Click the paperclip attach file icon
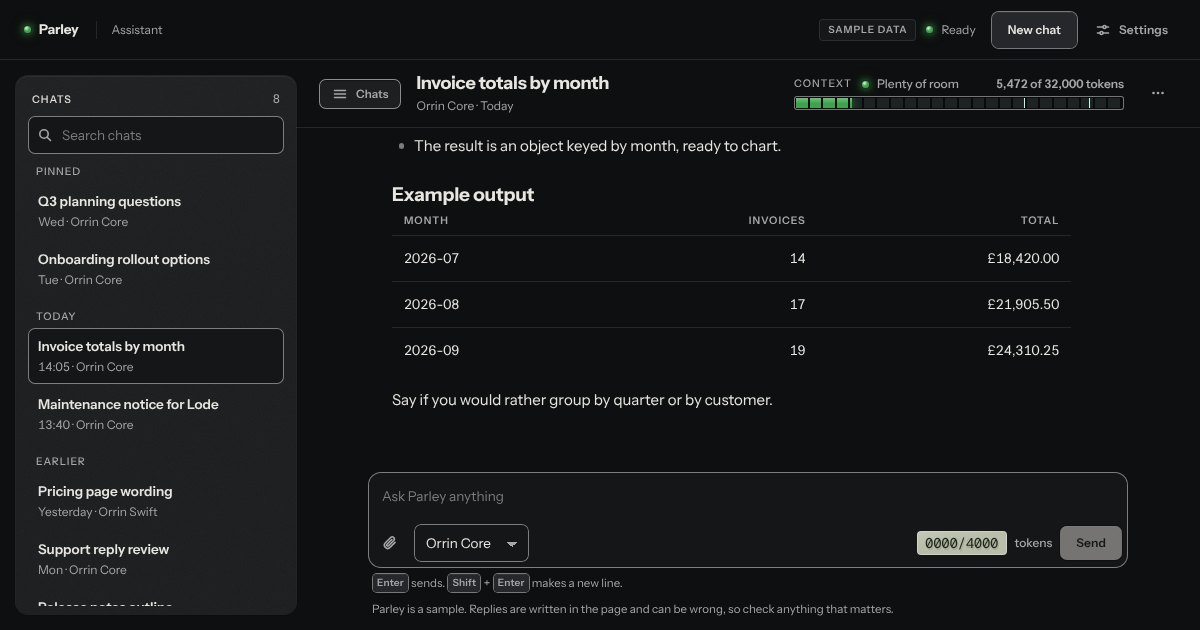Image resolution: width=1200 pixels, height=630 pixels. pos(390,543)
